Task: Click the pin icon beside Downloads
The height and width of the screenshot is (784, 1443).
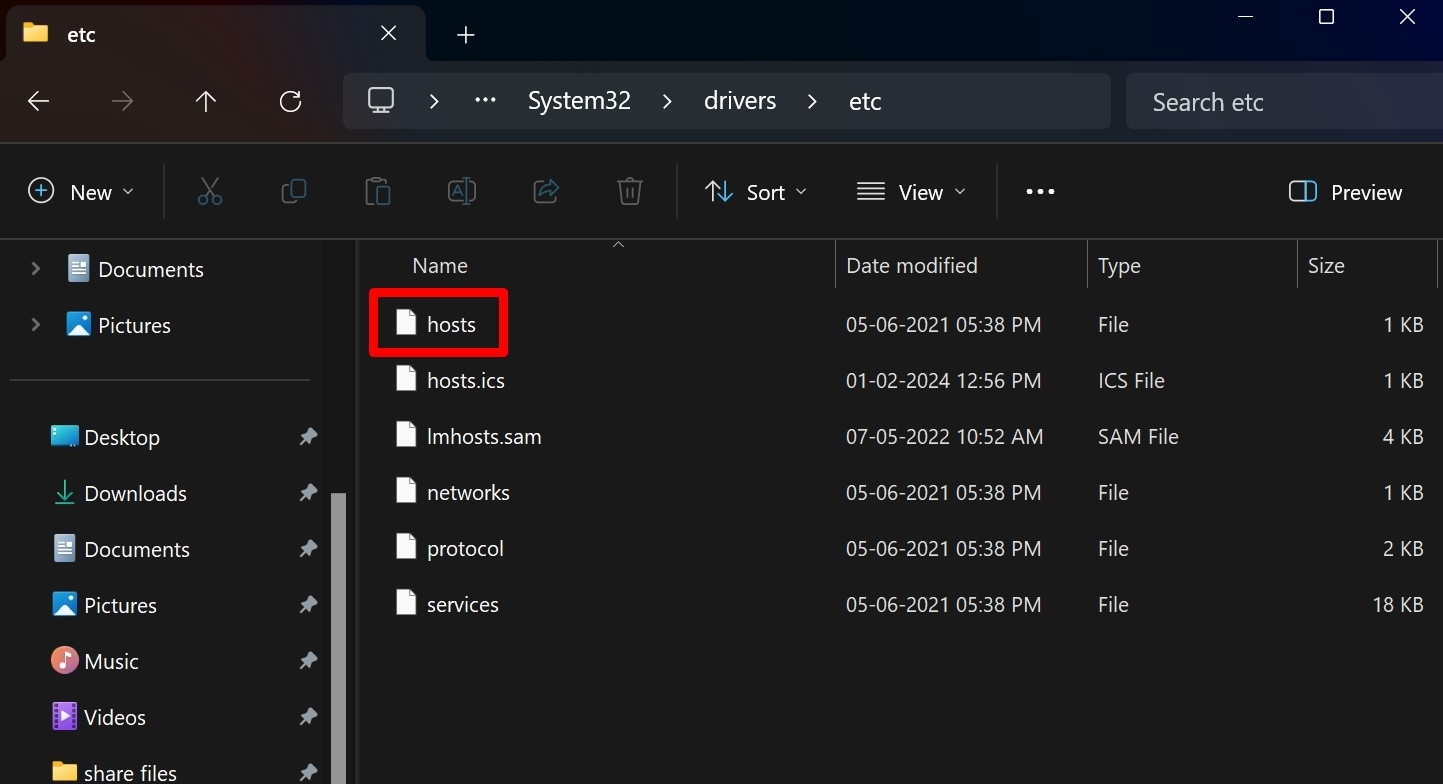Action: pos(308,493)
